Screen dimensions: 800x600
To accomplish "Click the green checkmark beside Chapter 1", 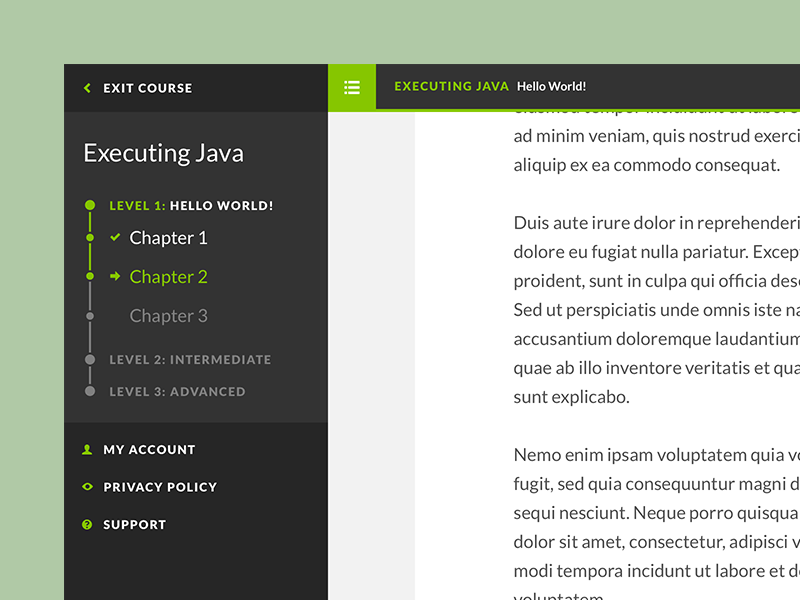I will click(115, 237).
